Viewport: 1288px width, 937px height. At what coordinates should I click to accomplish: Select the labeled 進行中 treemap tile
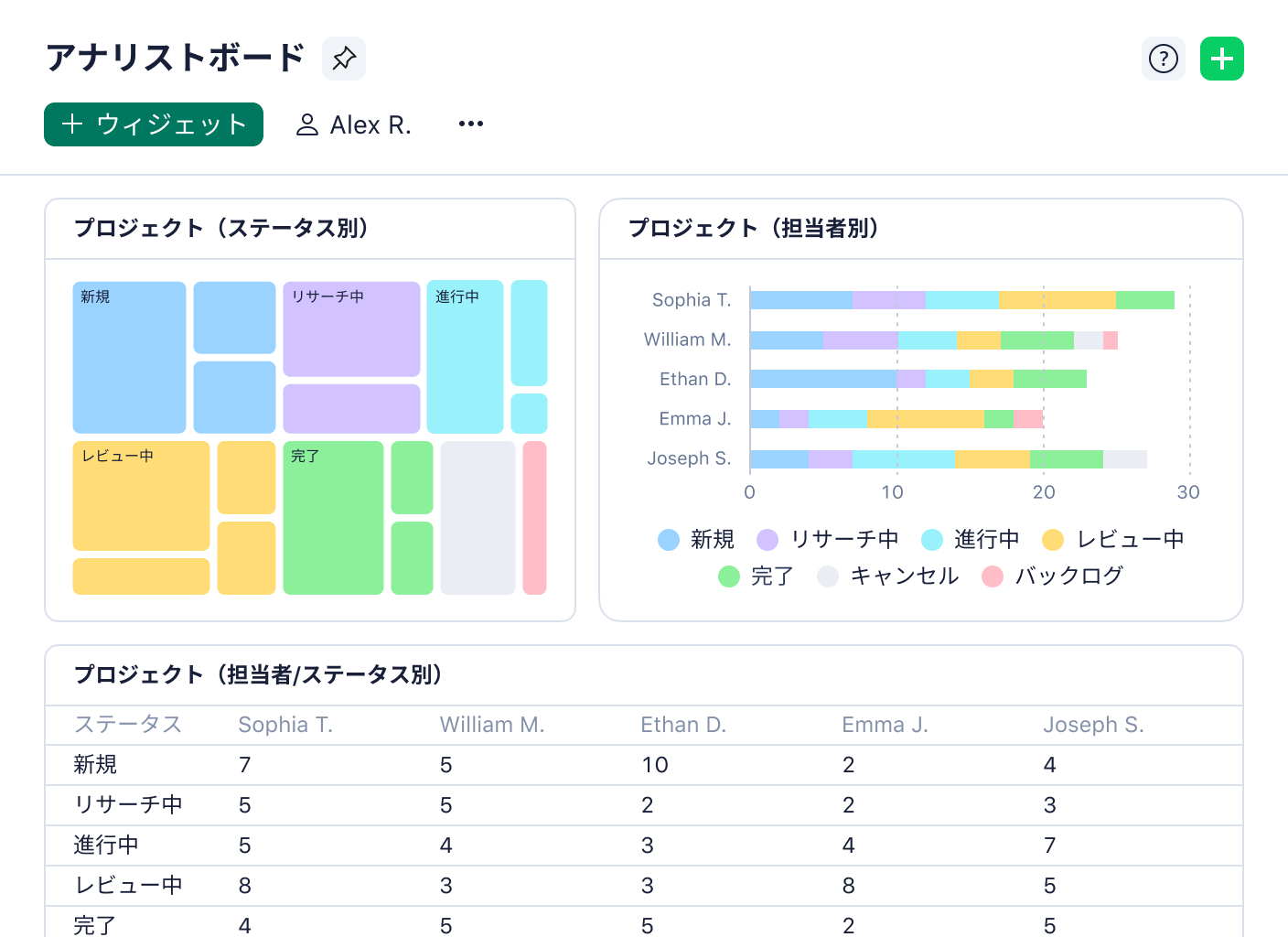coord(465,357)
